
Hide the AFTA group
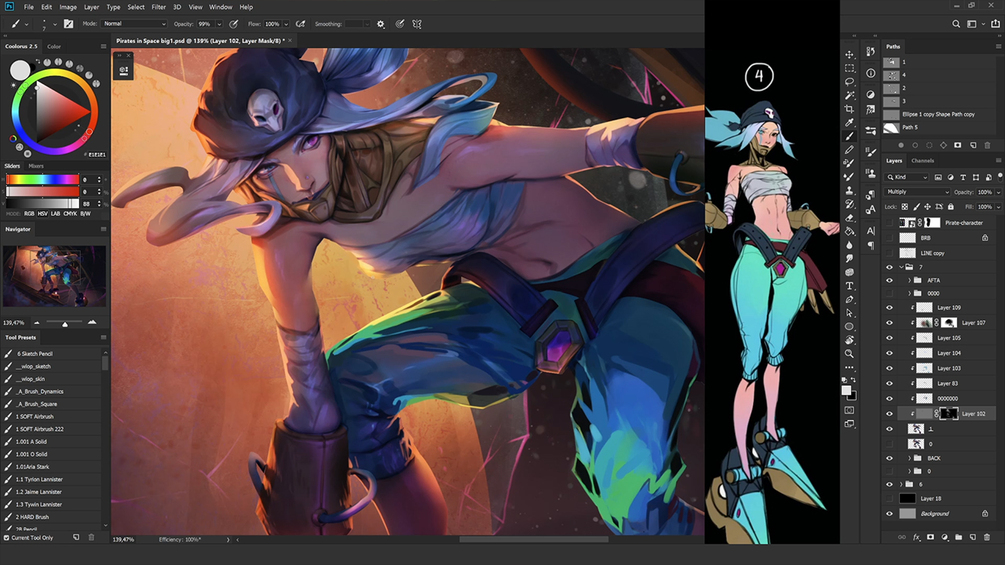click(x=889, y=280)
